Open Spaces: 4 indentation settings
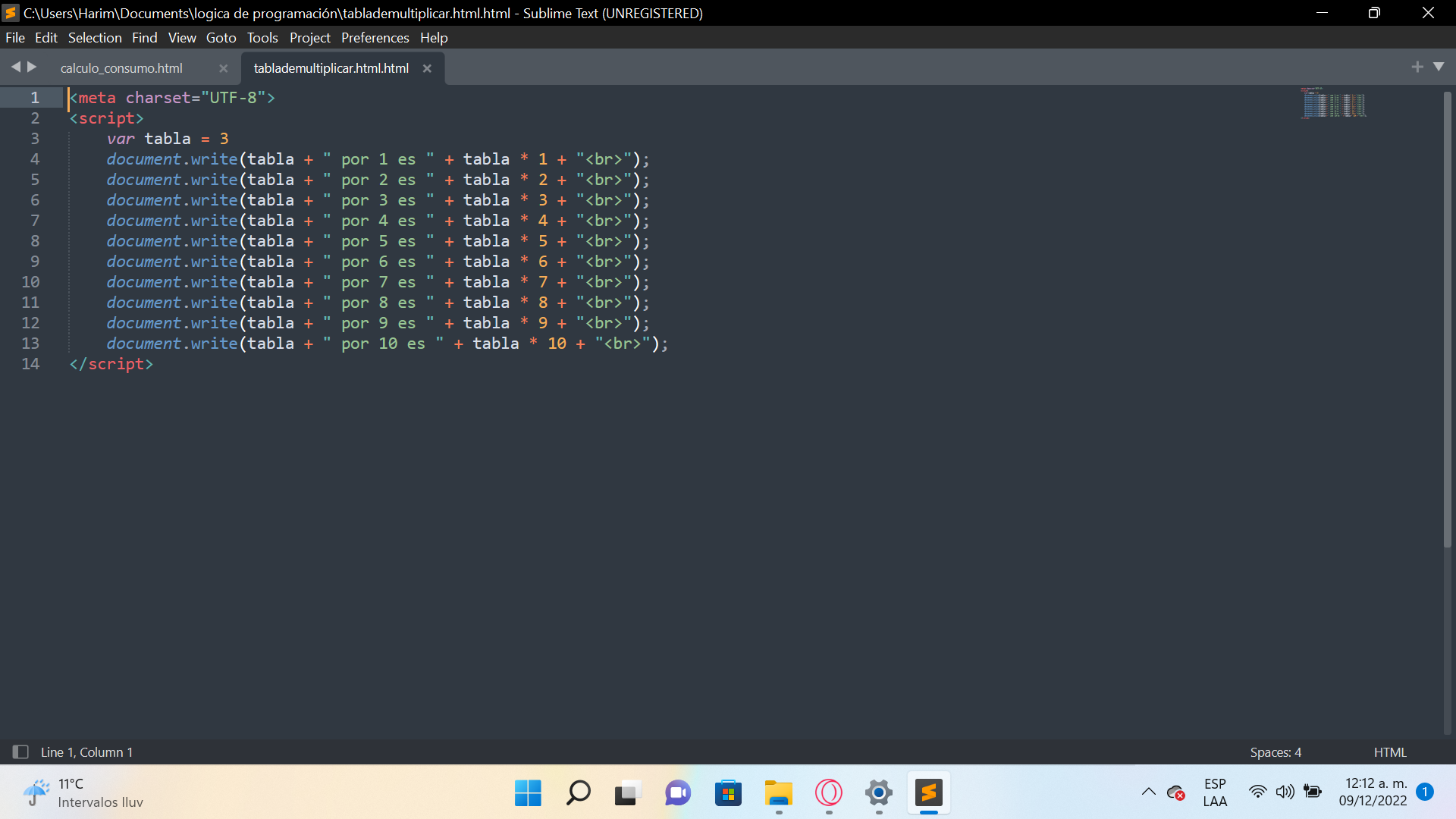The height and width of the screenshot is (819, 1456). (x=1276, y=752)
